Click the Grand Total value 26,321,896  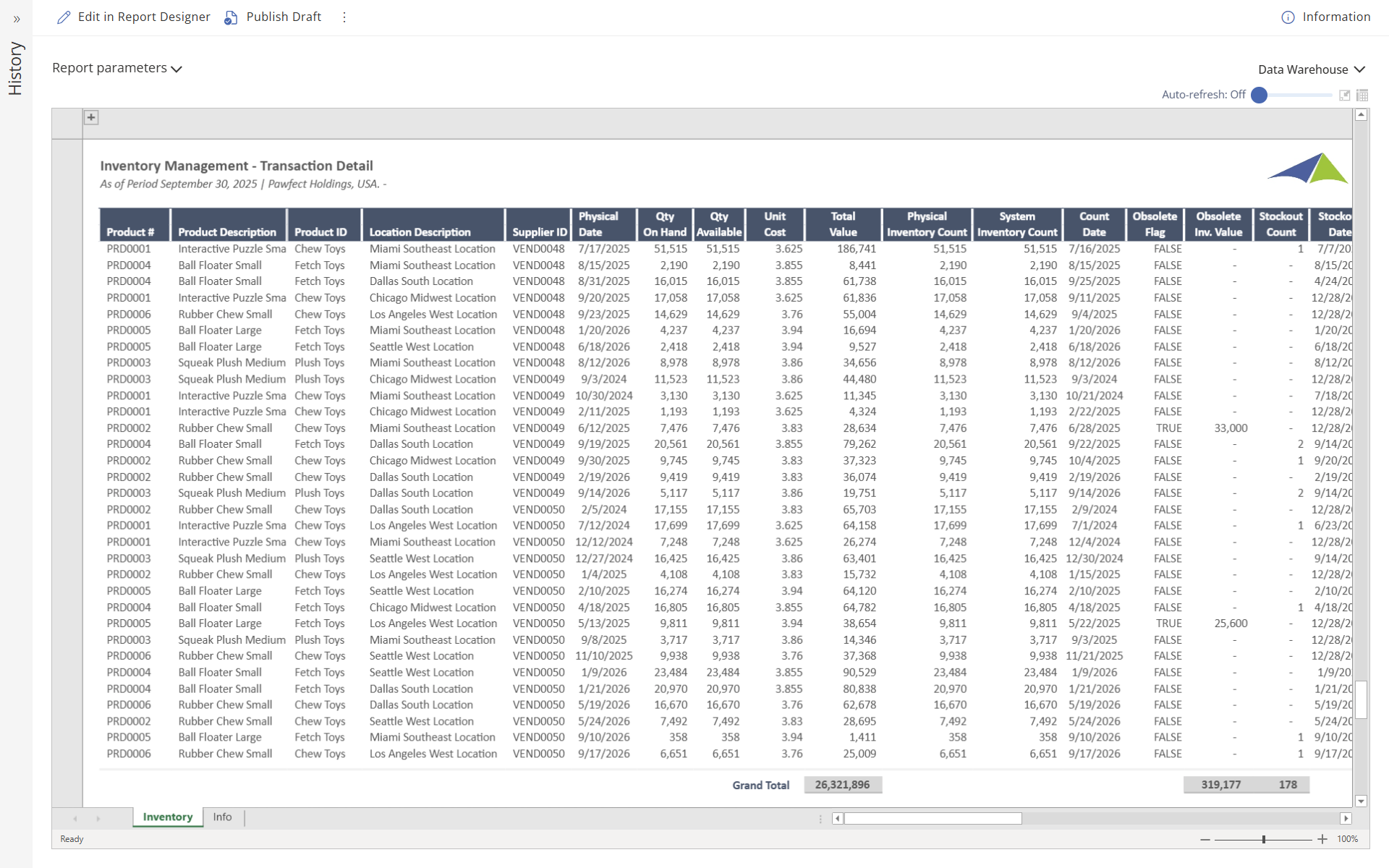[x=843, y=784]
